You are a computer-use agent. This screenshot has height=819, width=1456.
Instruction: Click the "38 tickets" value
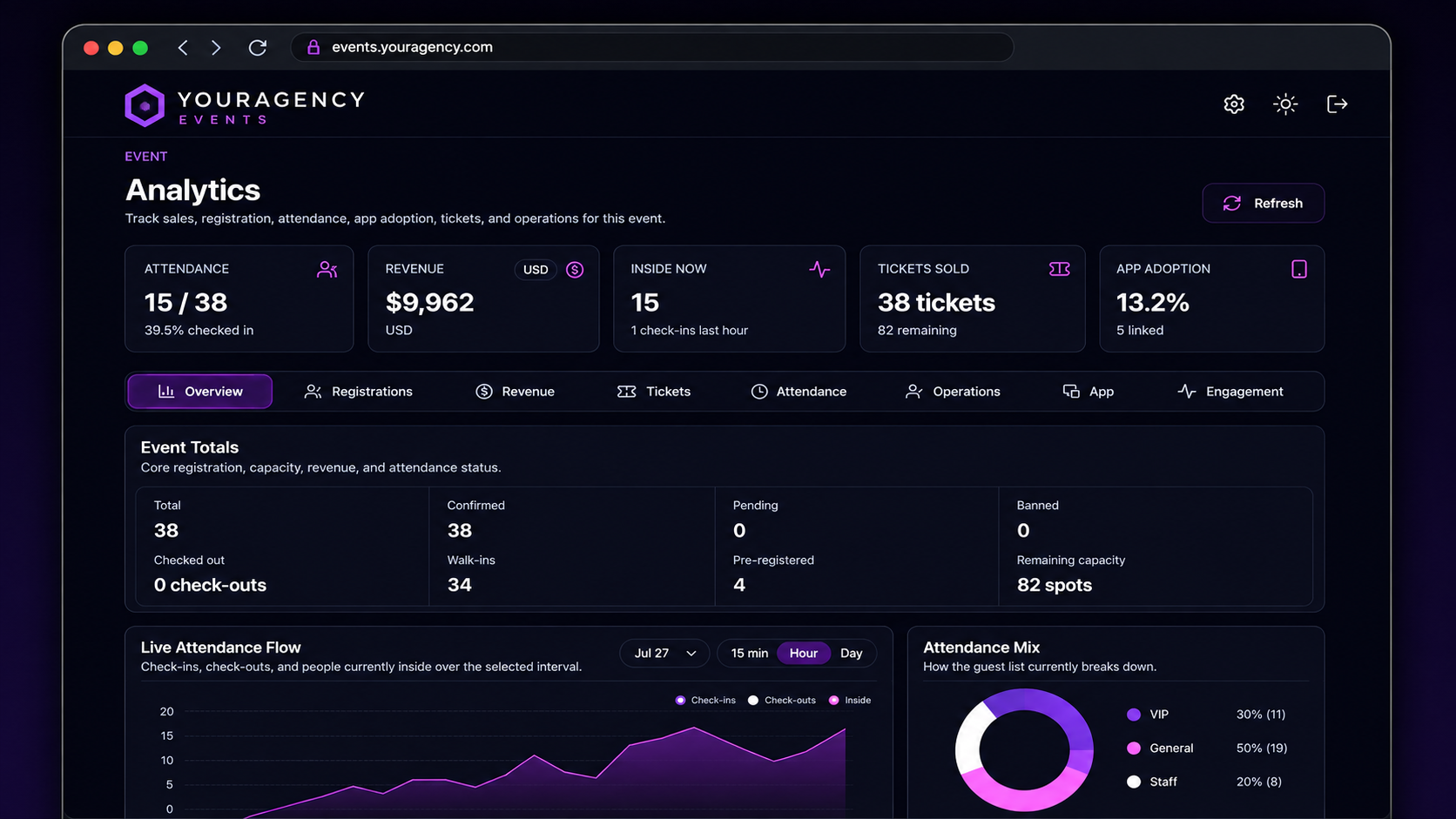[936, 302]
